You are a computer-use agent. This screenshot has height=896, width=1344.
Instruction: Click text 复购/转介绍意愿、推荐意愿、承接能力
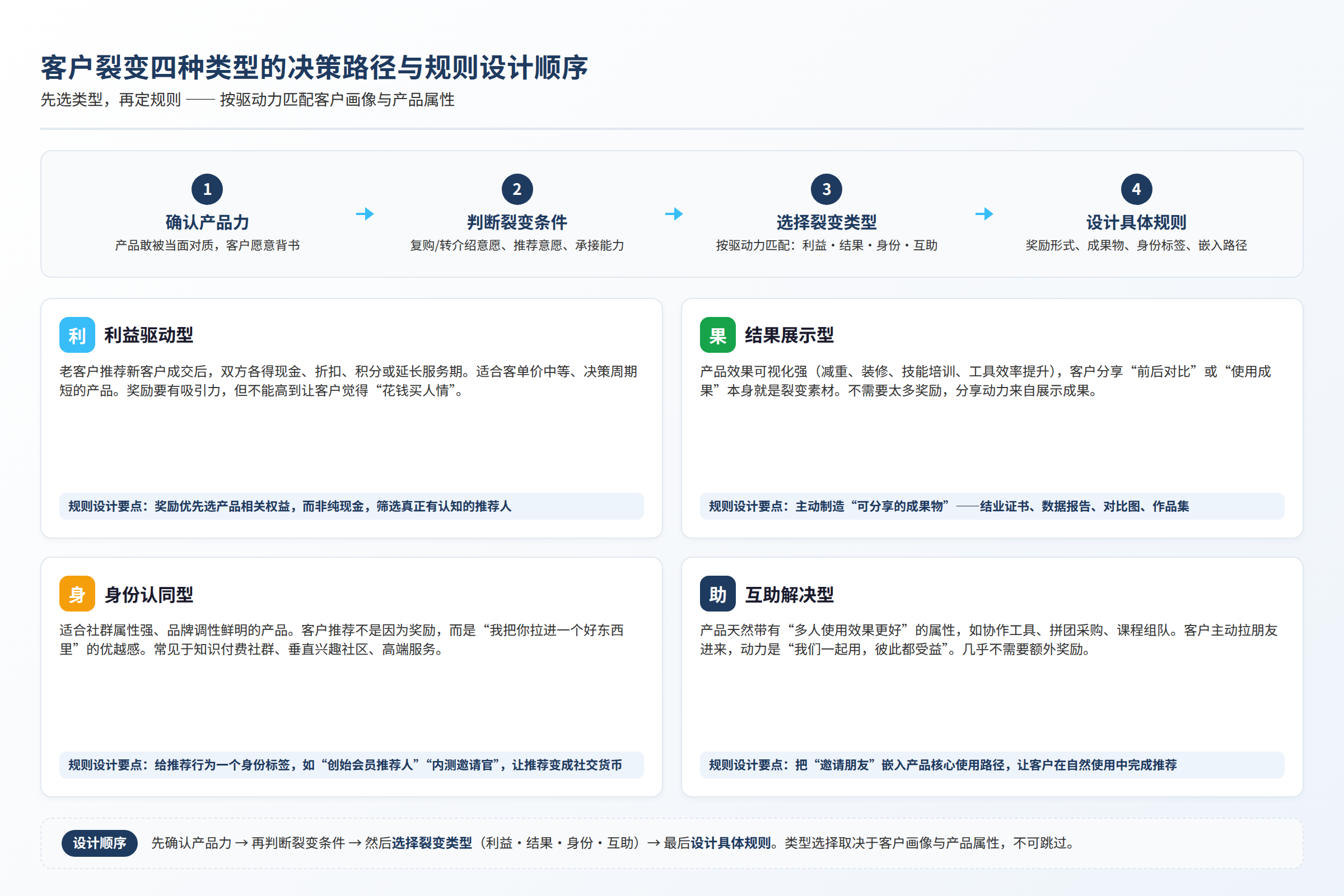(x=517, y=246)
